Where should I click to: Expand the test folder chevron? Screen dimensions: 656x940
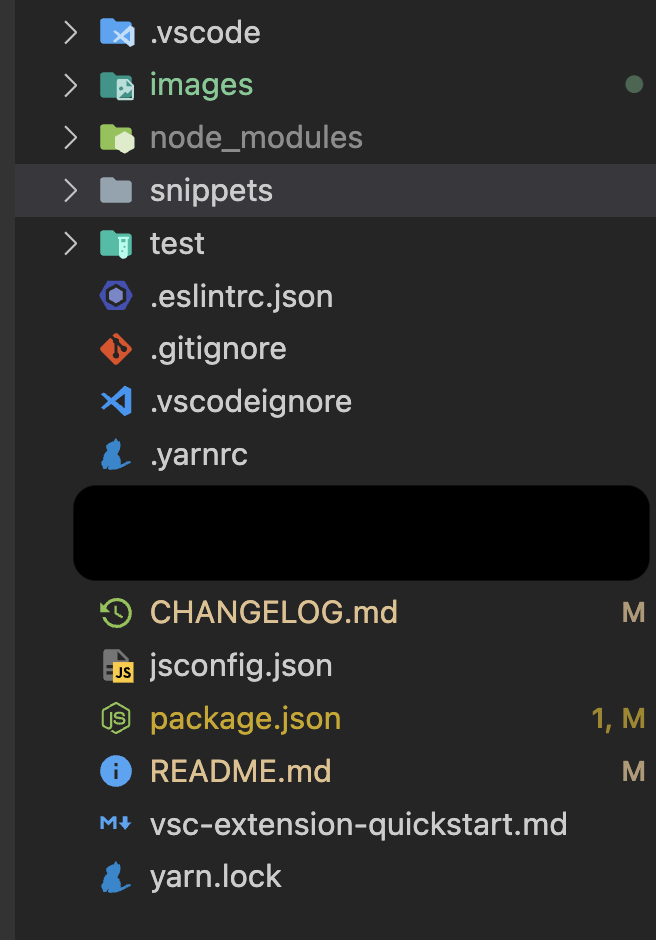click(x=70, y=244)
